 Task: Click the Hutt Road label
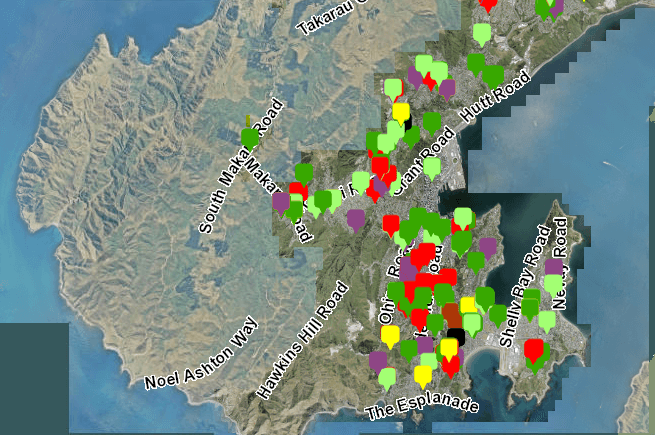click(x=495, y=97)
